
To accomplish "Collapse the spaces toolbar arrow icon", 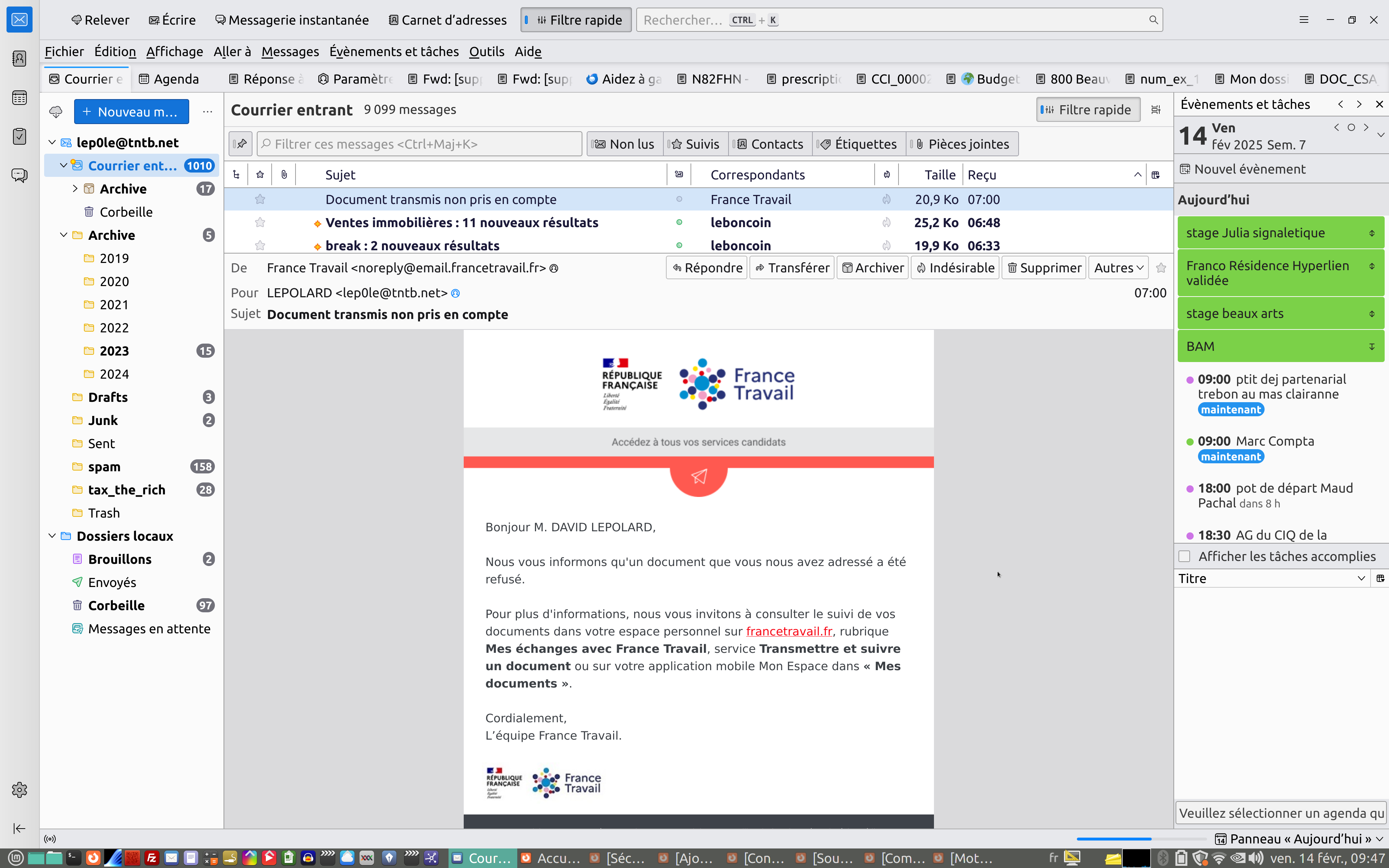I will pos(20,828).
